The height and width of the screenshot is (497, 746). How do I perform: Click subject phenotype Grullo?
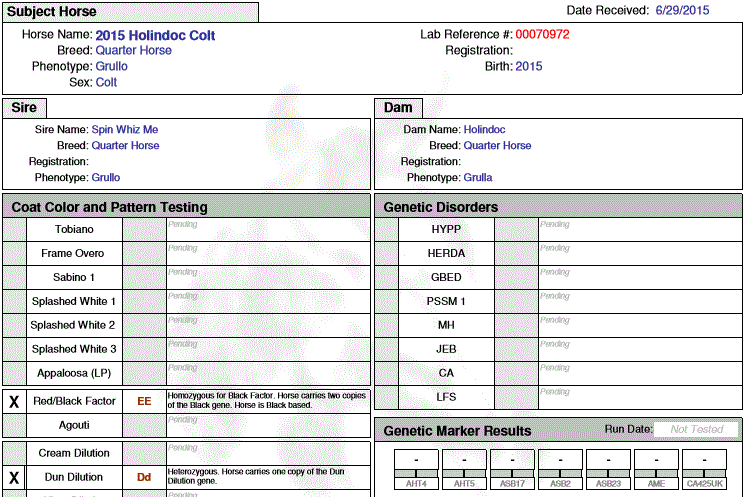pyautogui.click(x=111, y=66)
